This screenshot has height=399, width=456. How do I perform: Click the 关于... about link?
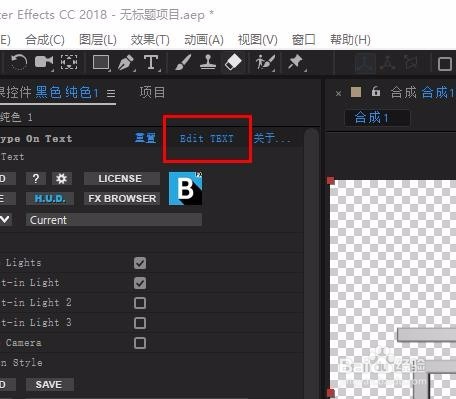point(272,138)
